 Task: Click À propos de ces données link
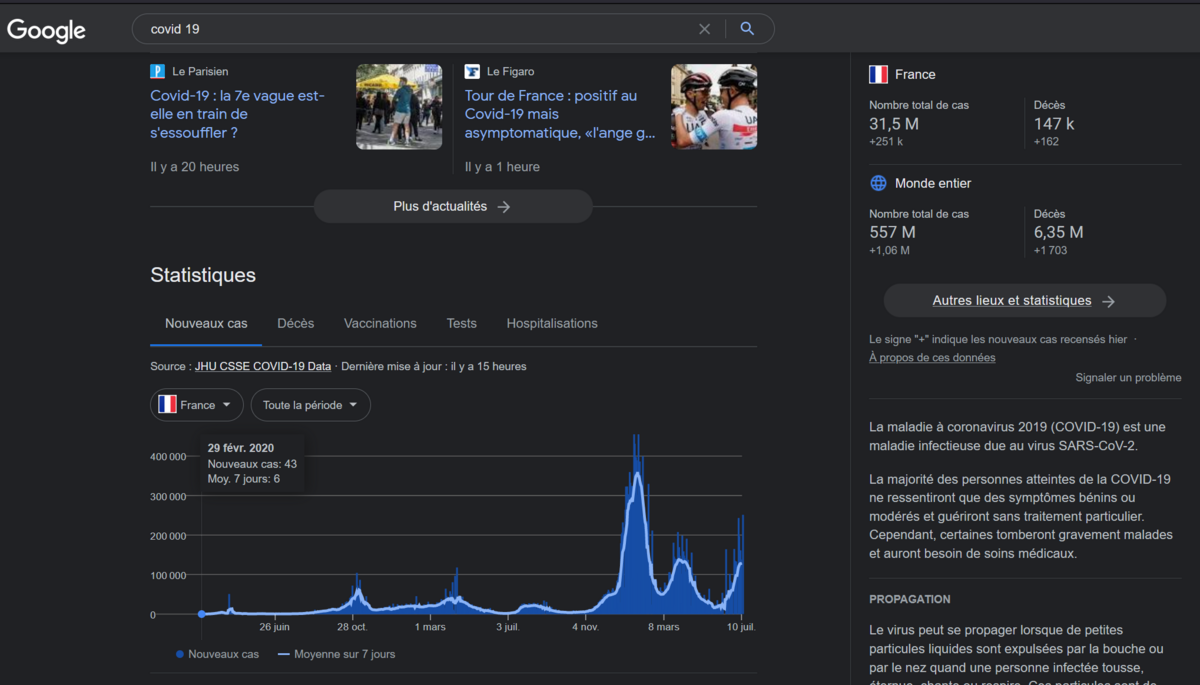(x=932, y=358)
